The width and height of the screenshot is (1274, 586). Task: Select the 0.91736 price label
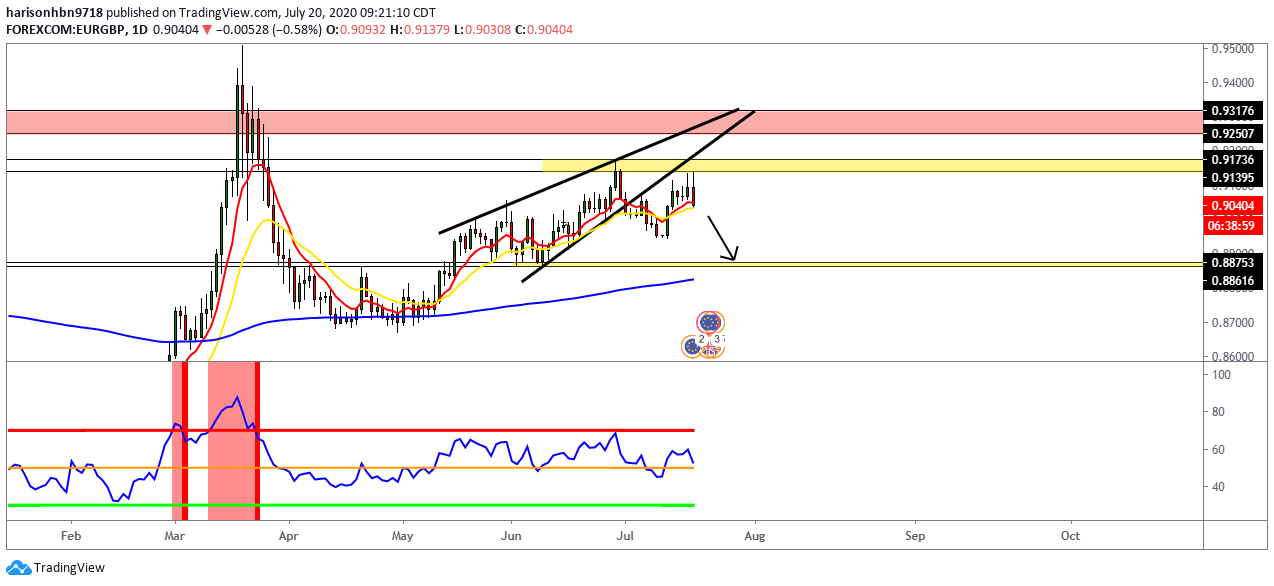(x=1231, y=159)
